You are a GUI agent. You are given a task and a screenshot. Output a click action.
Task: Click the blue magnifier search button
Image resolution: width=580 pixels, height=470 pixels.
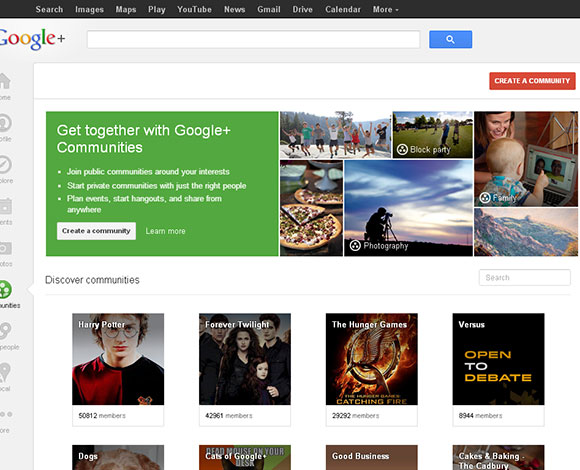tap(450, 39)
